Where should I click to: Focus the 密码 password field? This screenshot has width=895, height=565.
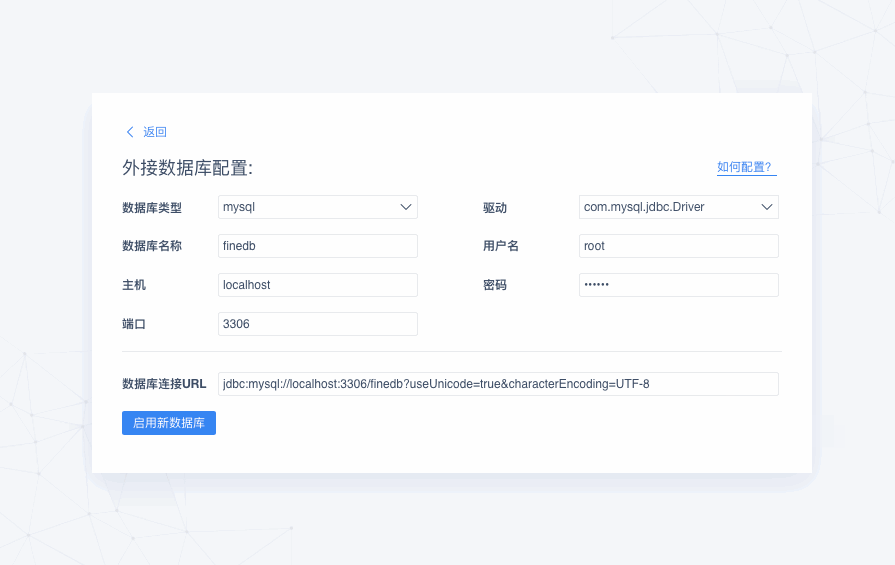tap(679, 285)
